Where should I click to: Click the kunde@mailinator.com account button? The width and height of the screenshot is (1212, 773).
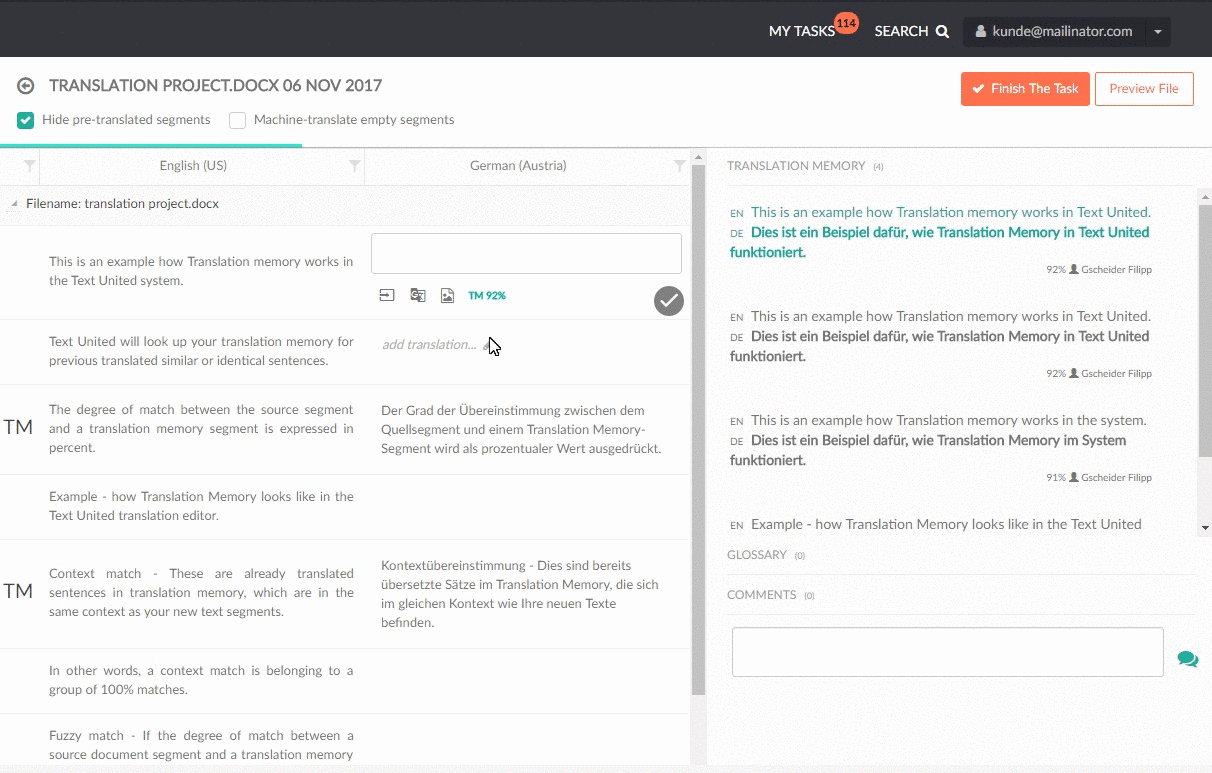[x=1055, y=32]
